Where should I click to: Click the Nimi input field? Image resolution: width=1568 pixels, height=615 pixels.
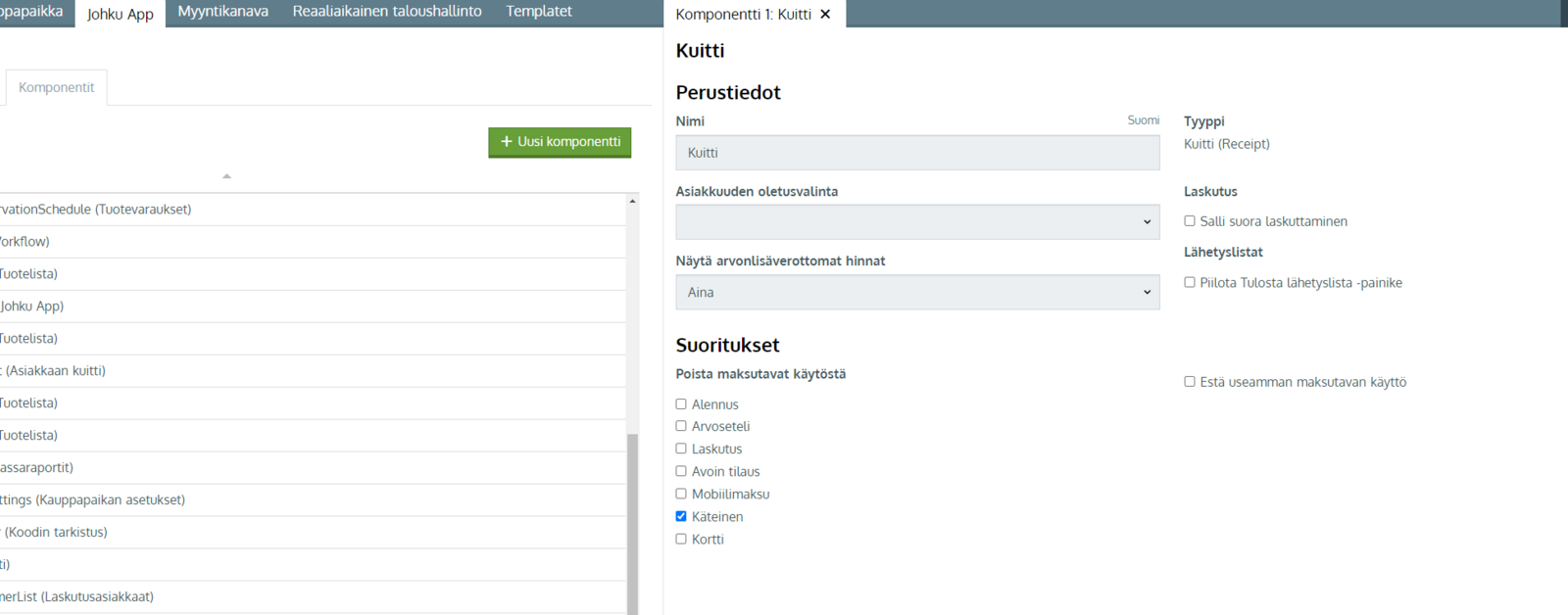[x=916, y=153]
